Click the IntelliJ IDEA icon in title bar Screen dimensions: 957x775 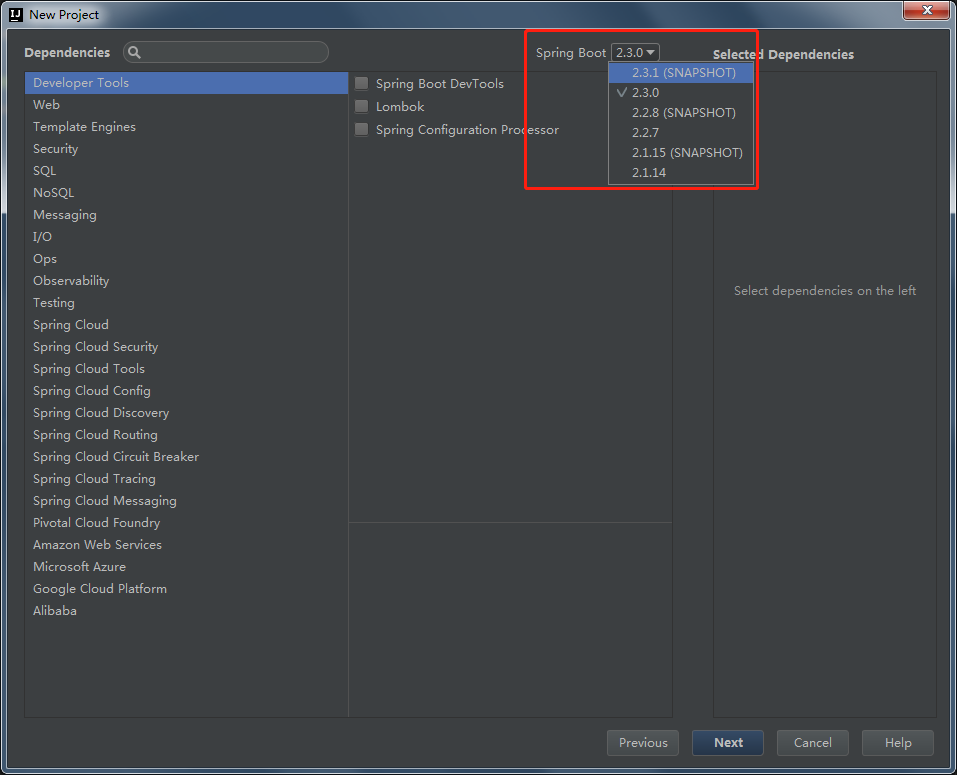coord(13,14)
